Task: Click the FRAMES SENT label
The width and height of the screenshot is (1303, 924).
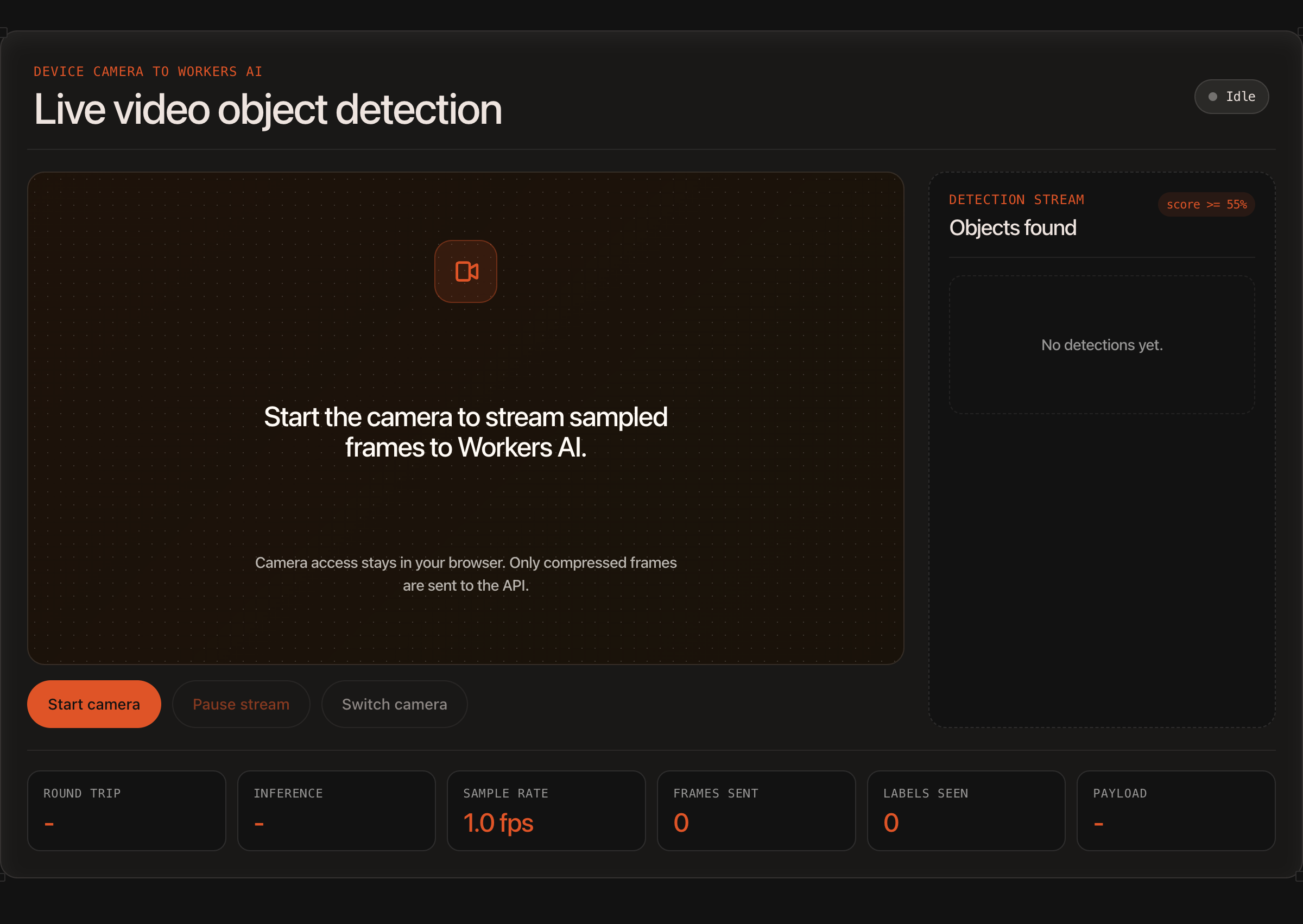Action: pyautogui.click(x=716, y=793)
